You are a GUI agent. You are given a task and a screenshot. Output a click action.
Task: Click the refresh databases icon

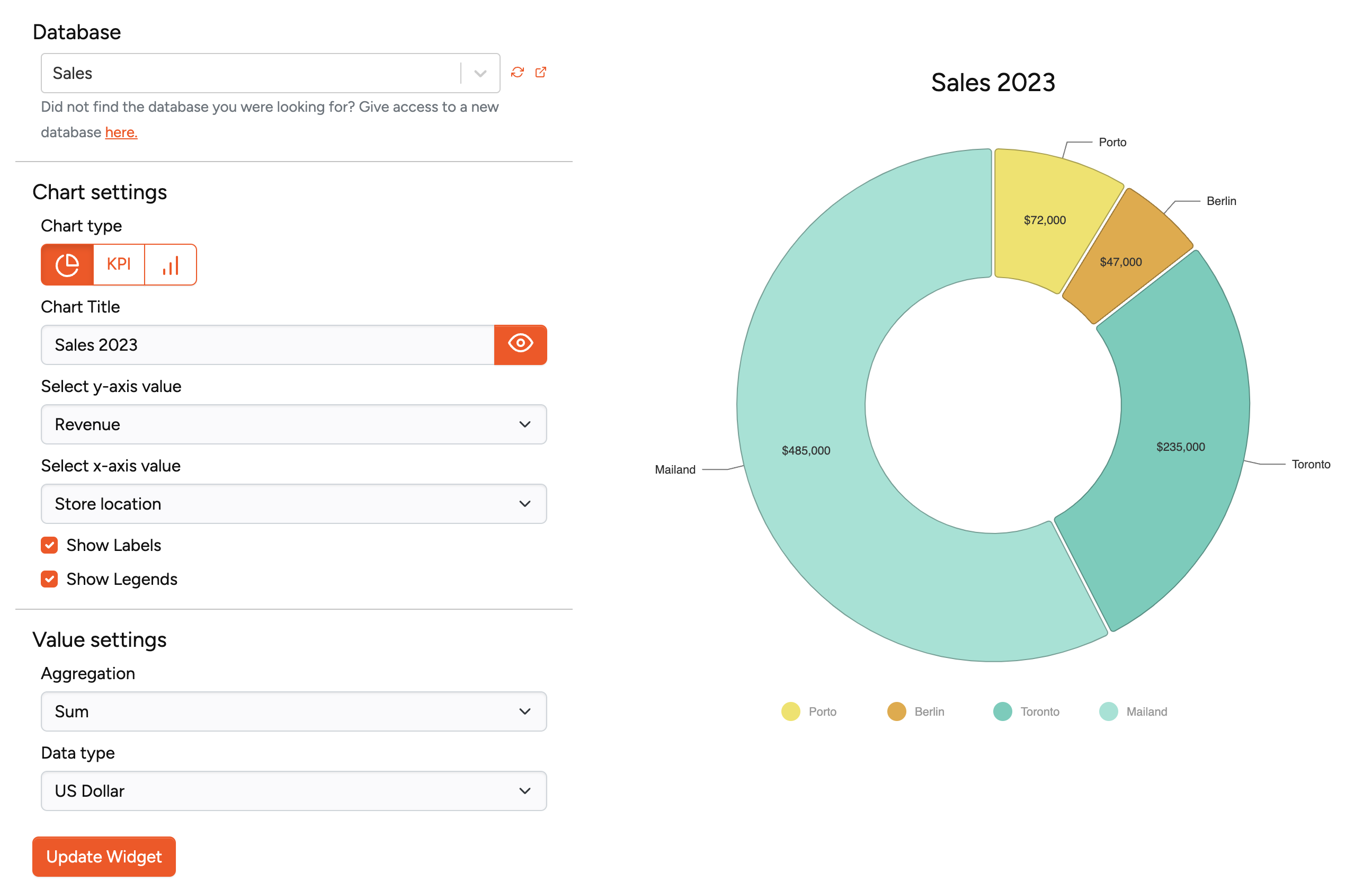coord(517,72)
